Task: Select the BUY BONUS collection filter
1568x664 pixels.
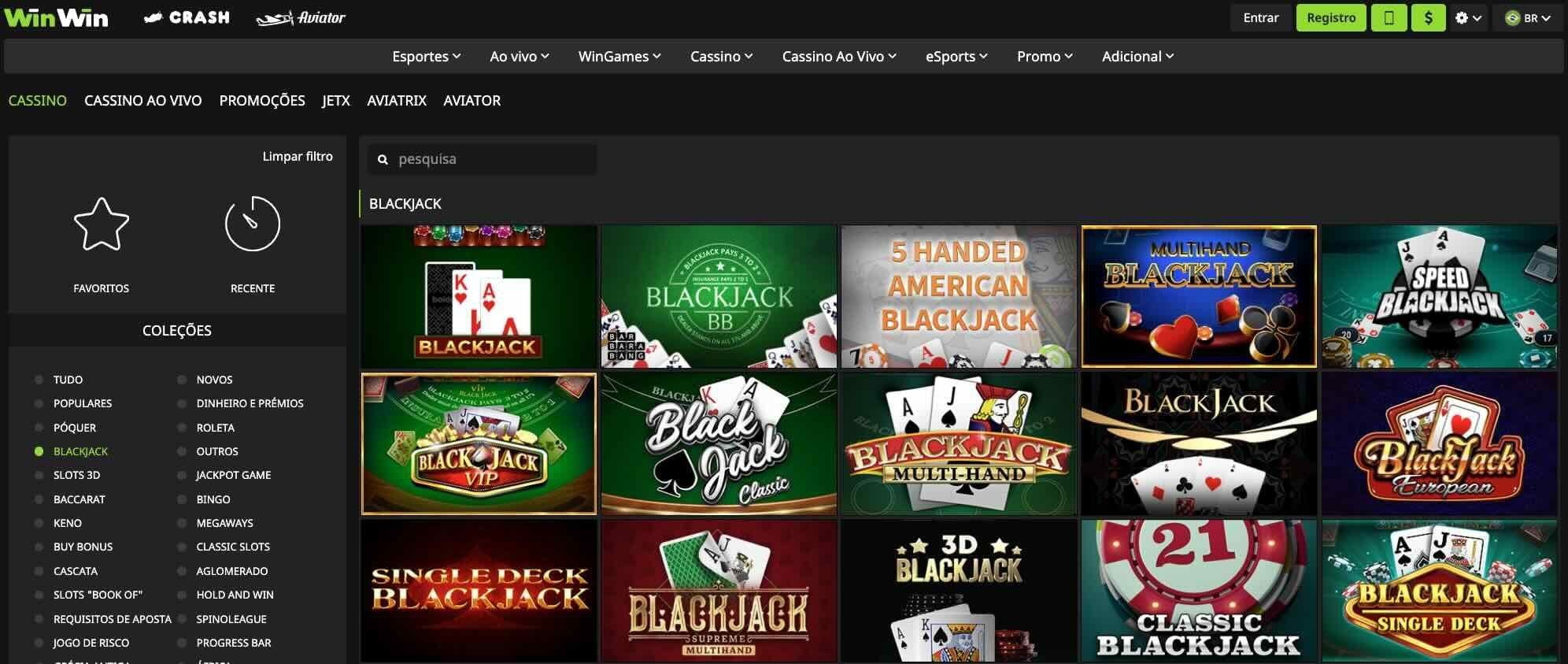Action: click(x=83, y=547)
